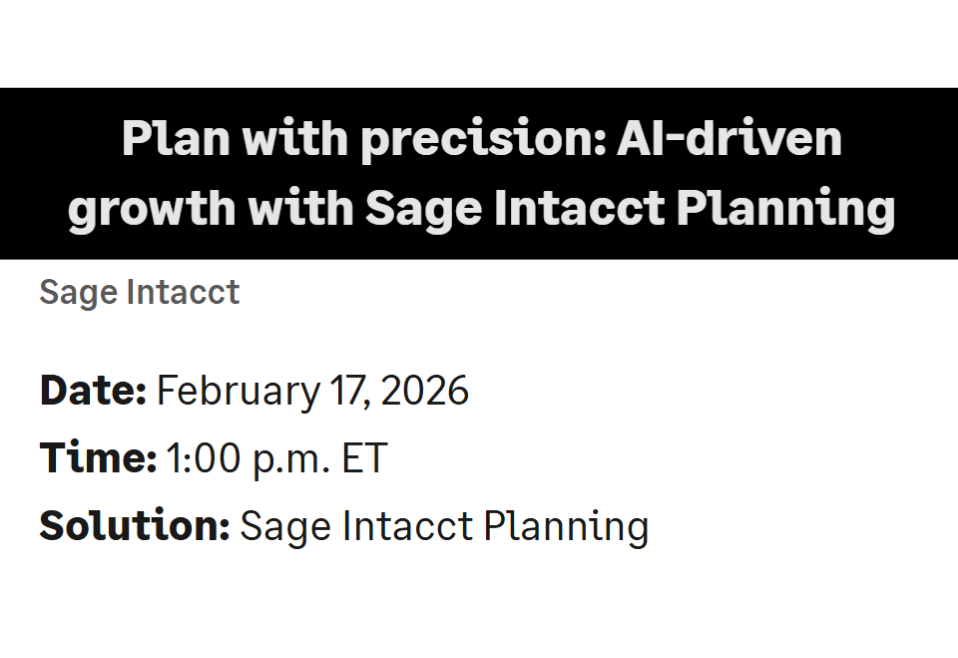958x658 pixels.
Task: Click the bold "Solution:" label
Action: (x=134, y=525)
